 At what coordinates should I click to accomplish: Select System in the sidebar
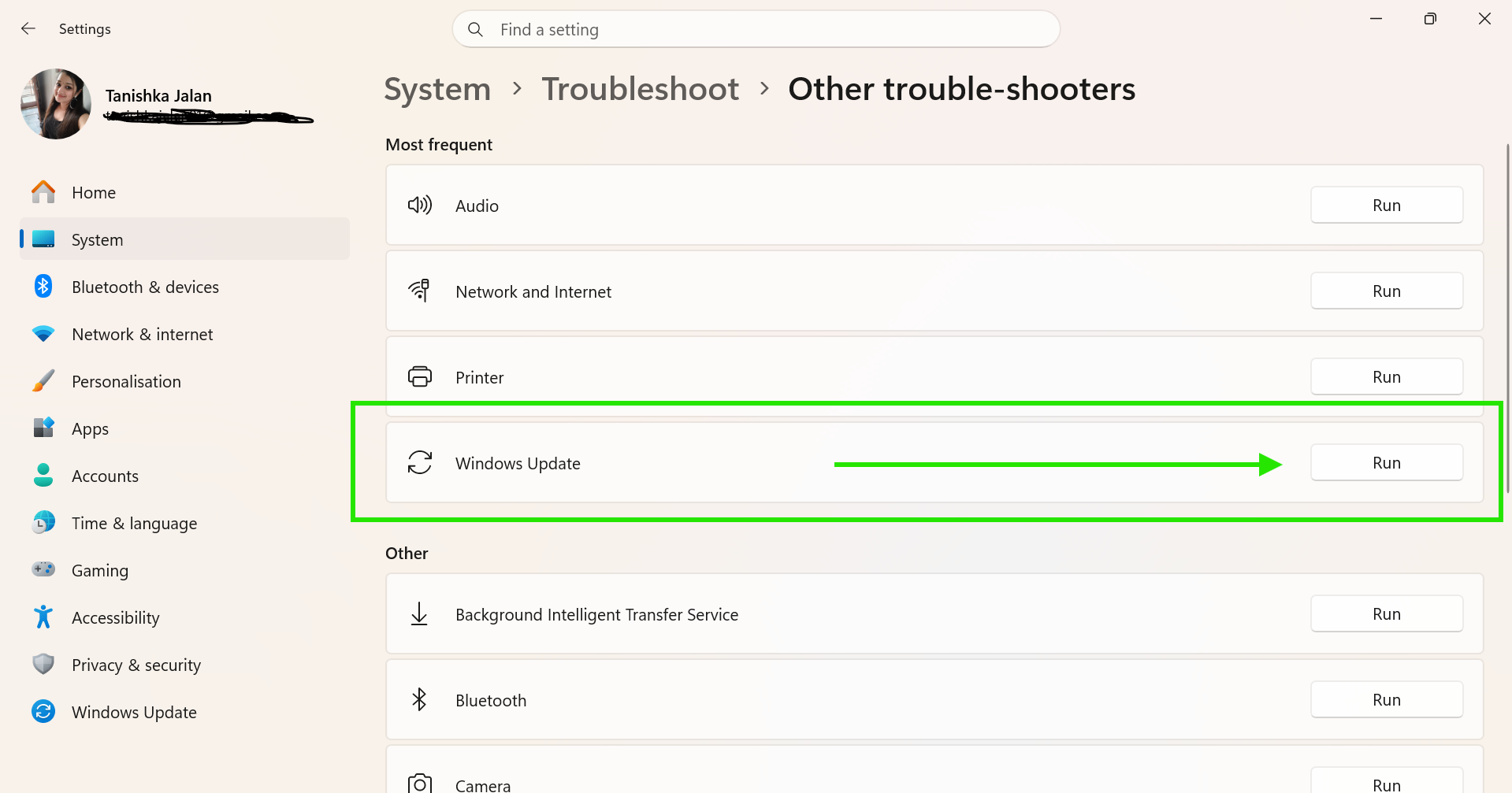[184, 239]
